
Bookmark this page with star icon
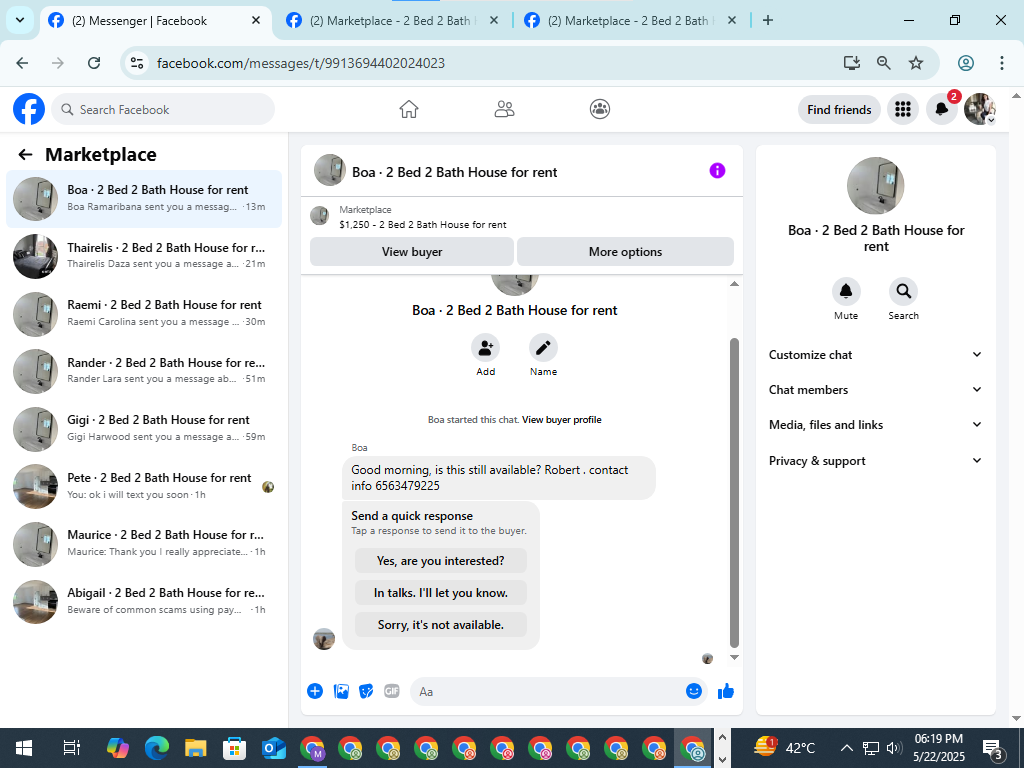[x=916, y=63]
